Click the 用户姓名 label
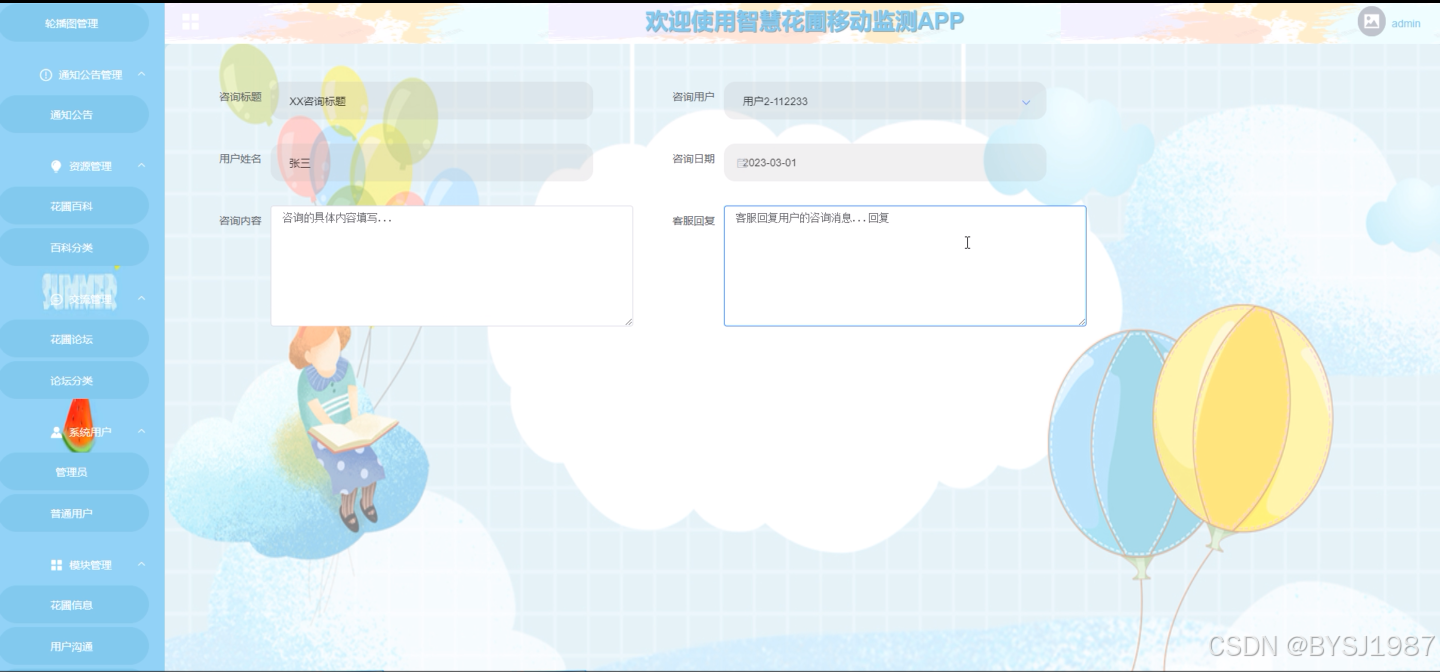The height and width of the screenshot is (672, 1440). tap(240, 159)
